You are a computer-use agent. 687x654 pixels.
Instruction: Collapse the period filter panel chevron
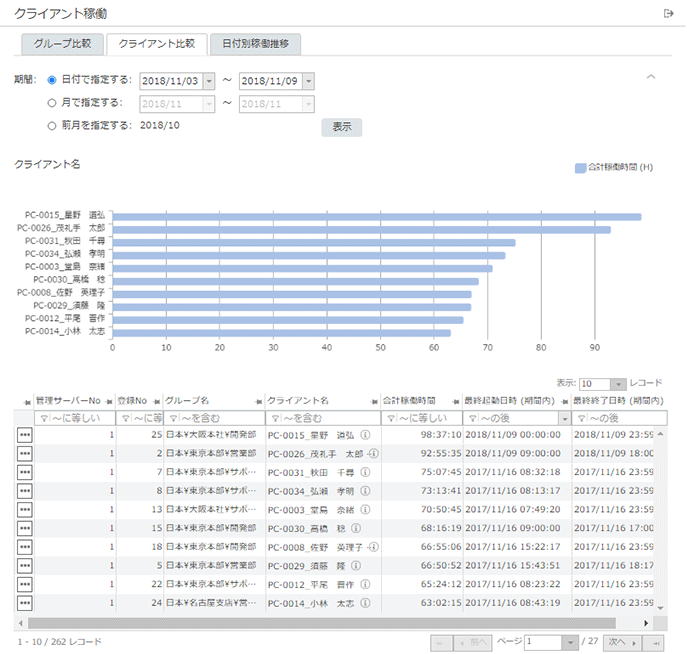[x=651, y=77]
